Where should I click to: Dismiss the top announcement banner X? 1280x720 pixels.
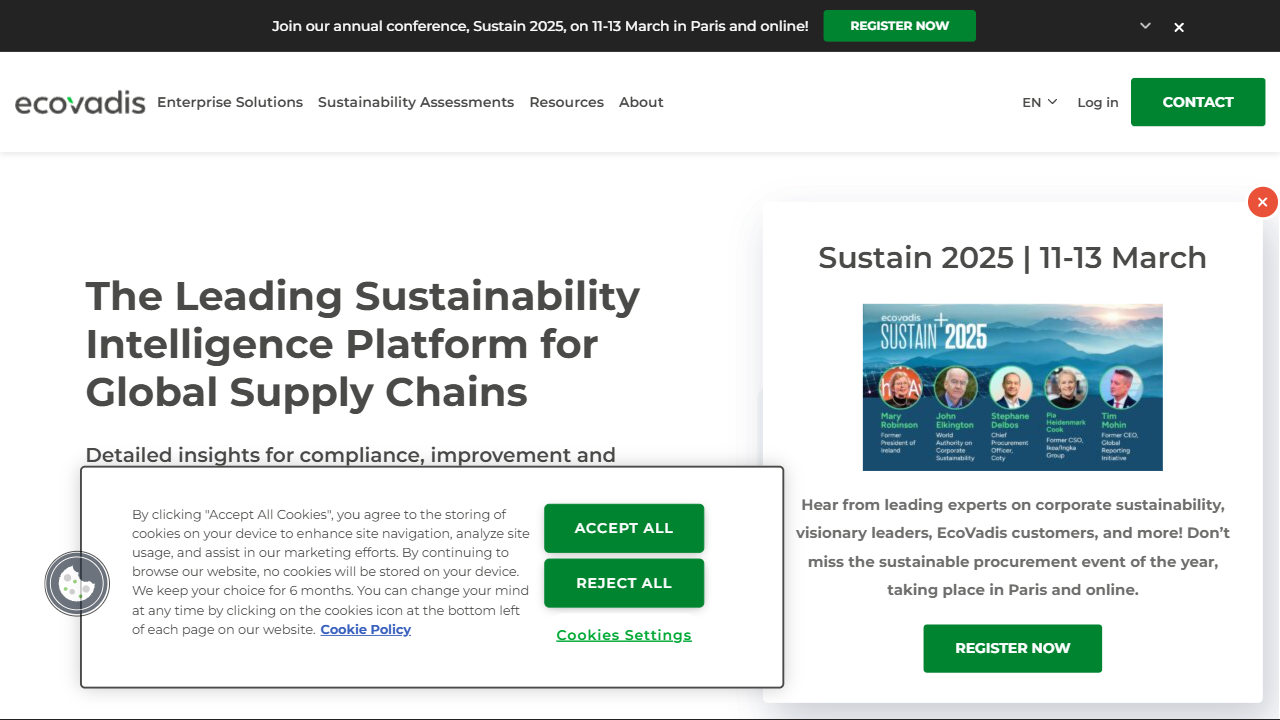click(1179, 27)
